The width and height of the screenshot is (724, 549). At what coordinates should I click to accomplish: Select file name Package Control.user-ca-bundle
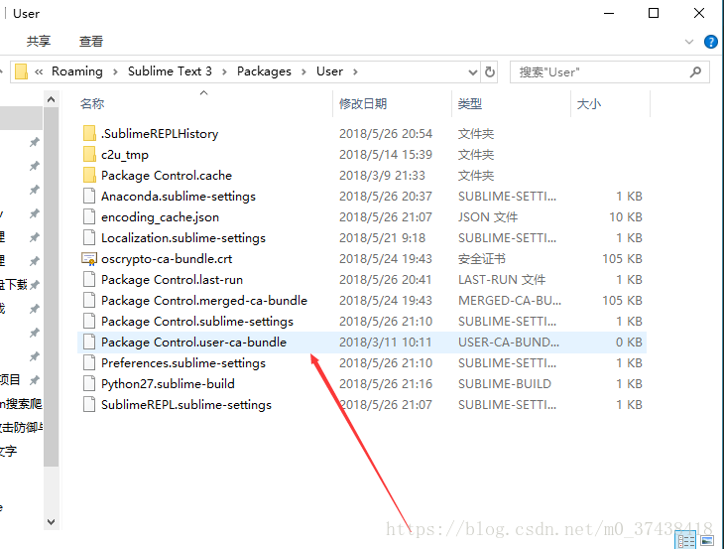coord(194,342)
